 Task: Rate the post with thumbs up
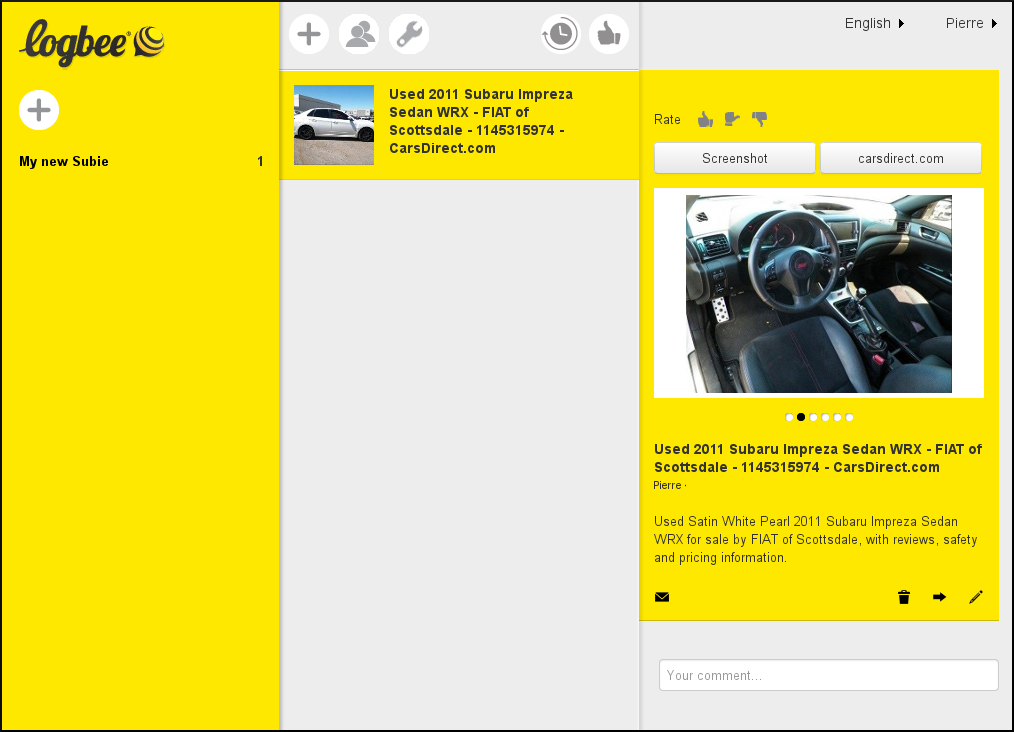(x=705, y=118)
